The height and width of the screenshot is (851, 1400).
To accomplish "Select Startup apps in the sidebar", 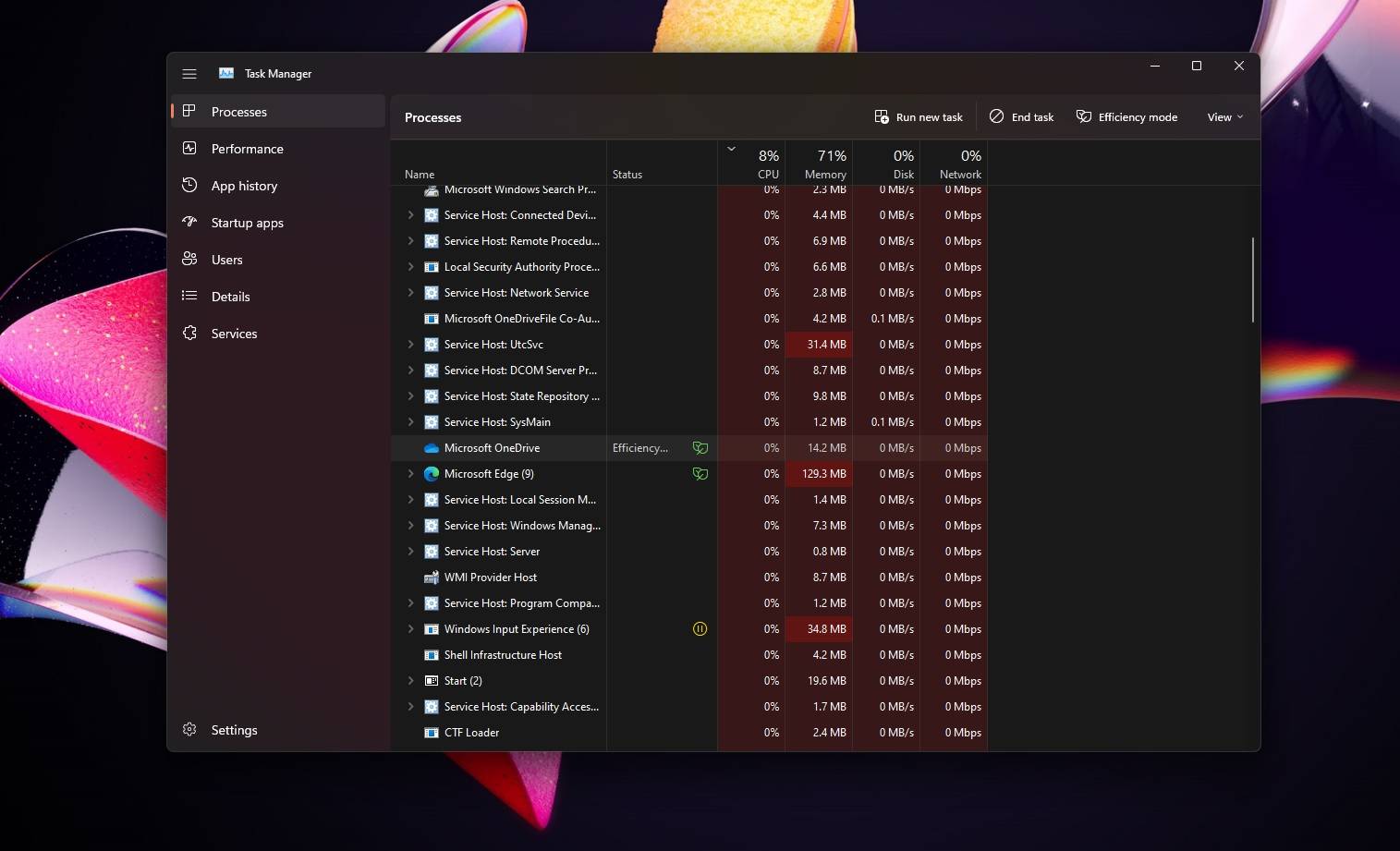I will click(x=246, y=222).
